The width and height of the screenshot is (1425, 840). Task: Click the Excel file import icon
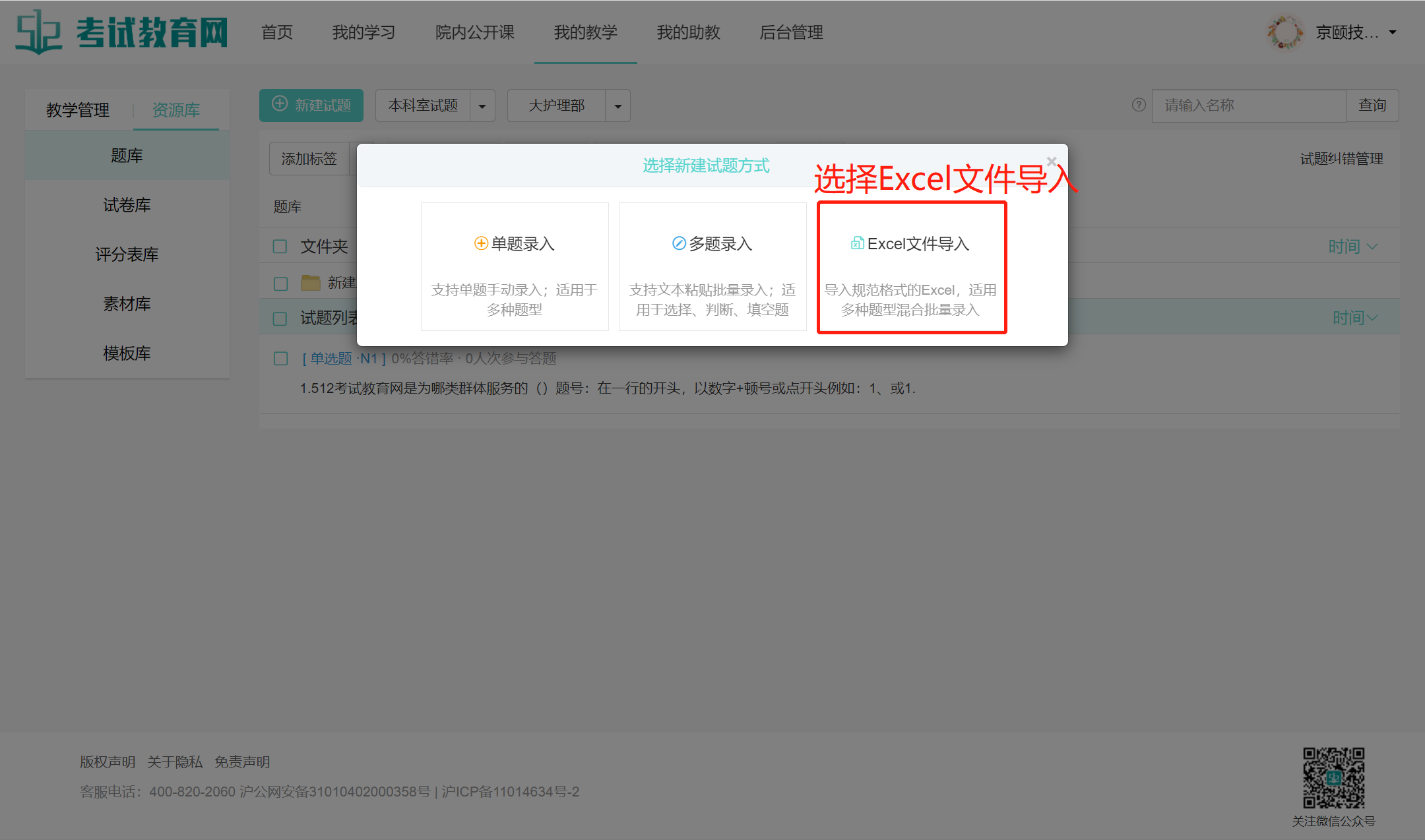click(x=857, y=243)
